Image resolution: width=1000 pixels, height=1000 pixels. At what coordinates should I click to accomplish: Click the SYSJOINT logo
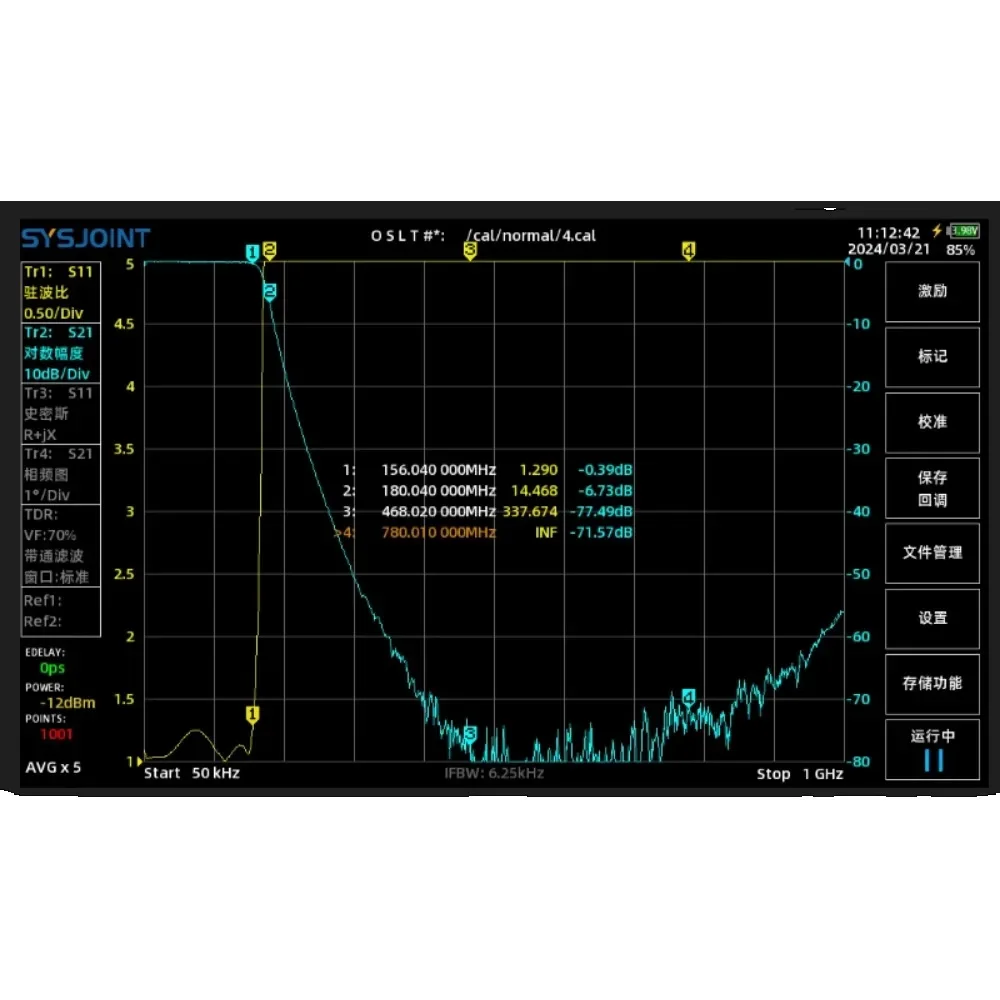(x=86, y=238)
